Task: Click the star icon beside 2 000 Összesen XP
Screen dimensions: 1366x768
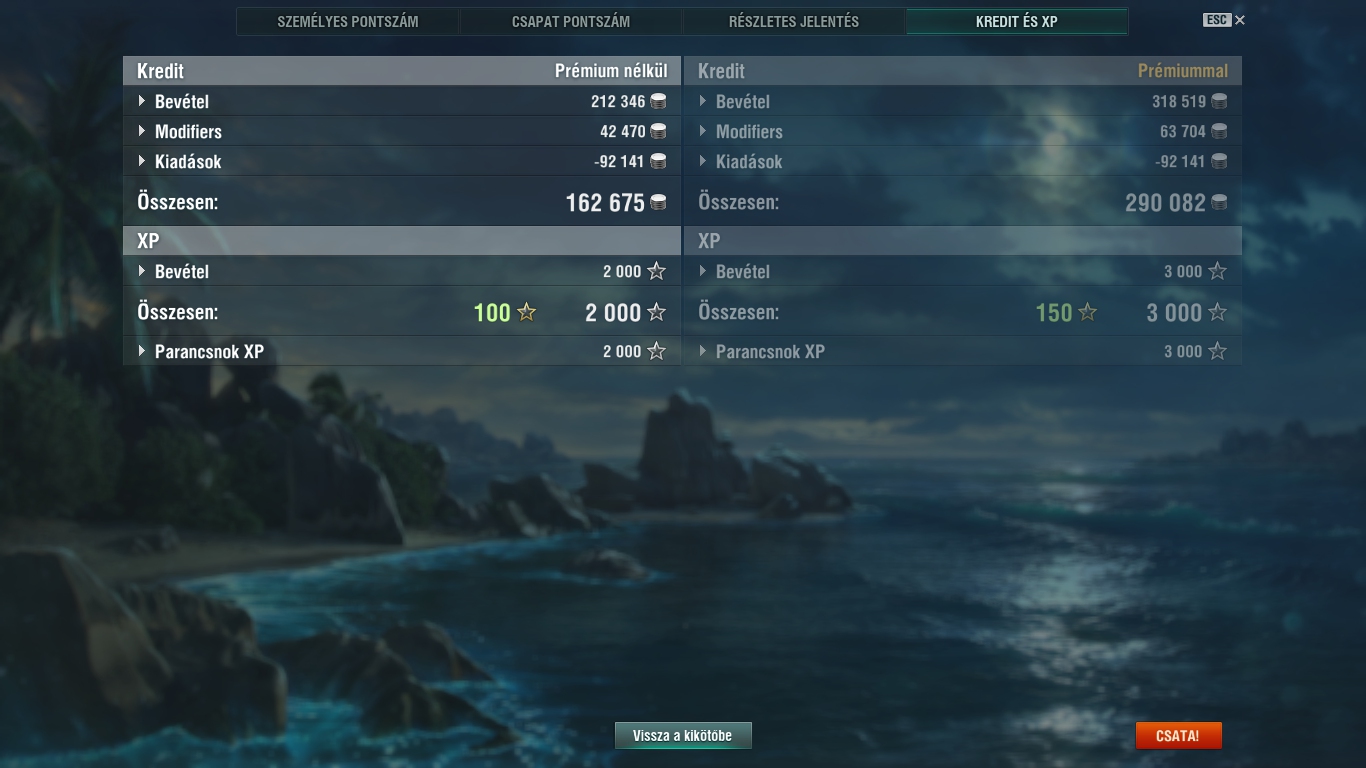Action: click(657, 312)
